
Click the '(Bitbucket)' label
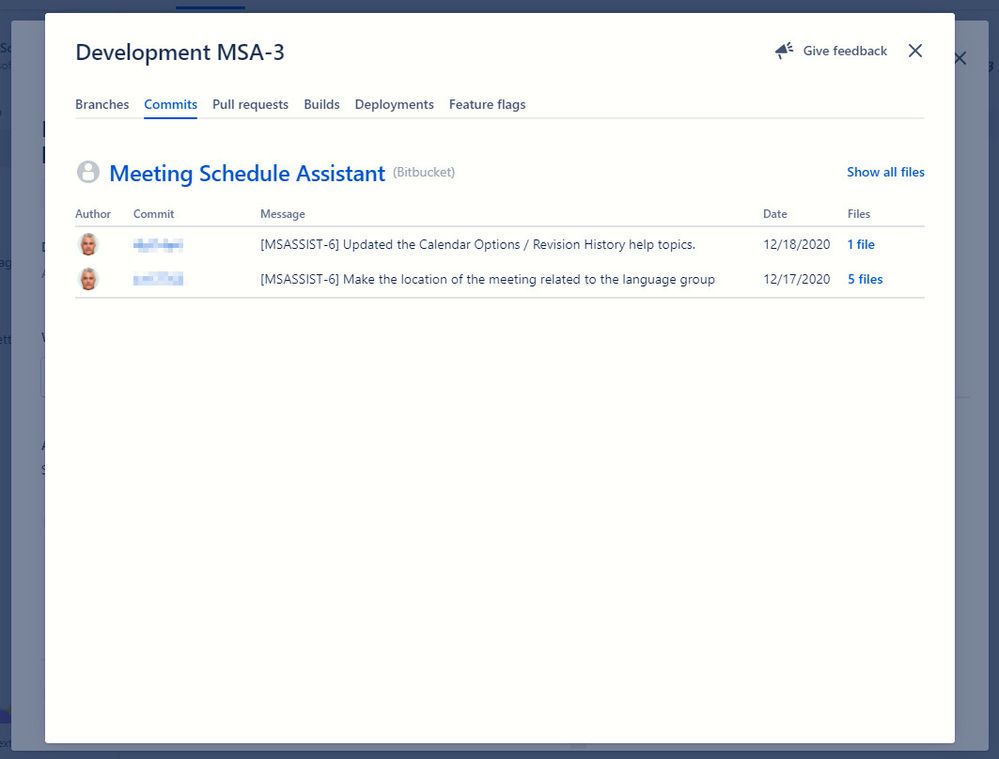pyautogui.click(x=424, y=172)
